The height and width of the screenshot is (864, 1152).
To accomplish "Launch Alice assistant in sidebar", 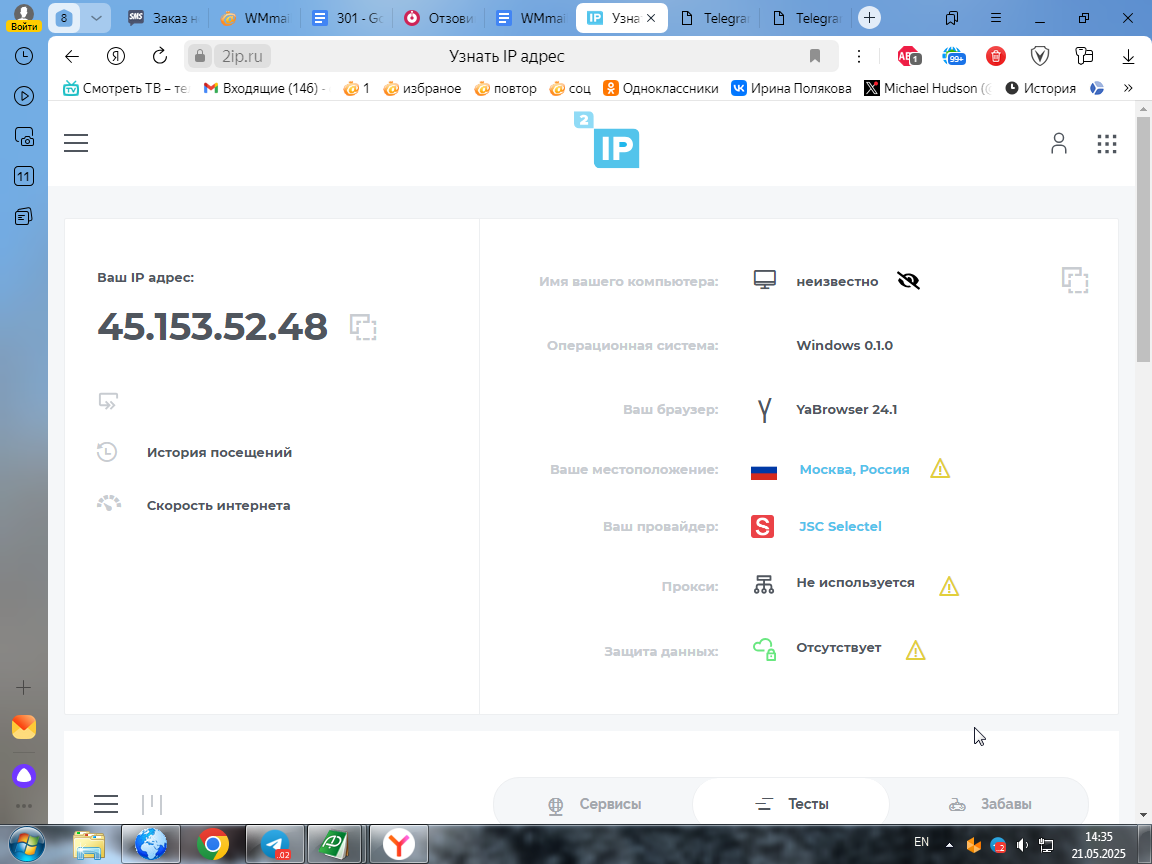I will coord(24,776).
